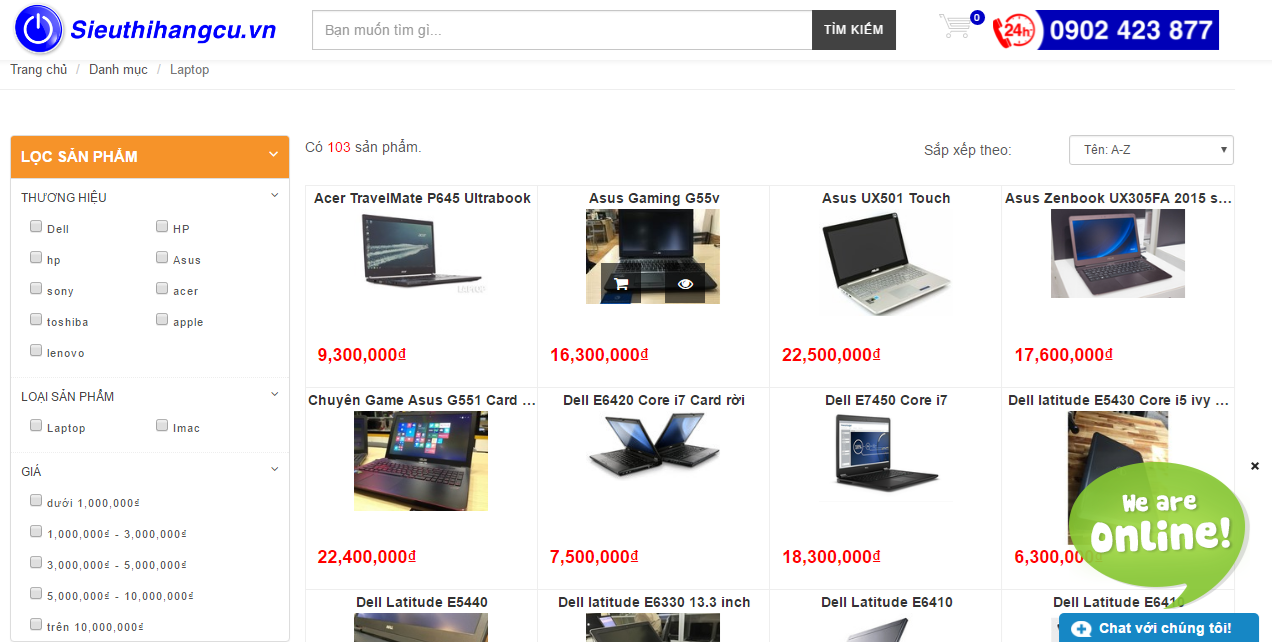The image size is (1272, 642).
Task: Collapse the THƯƠNG HIỆU section chevron
Action: click(275, 196)
